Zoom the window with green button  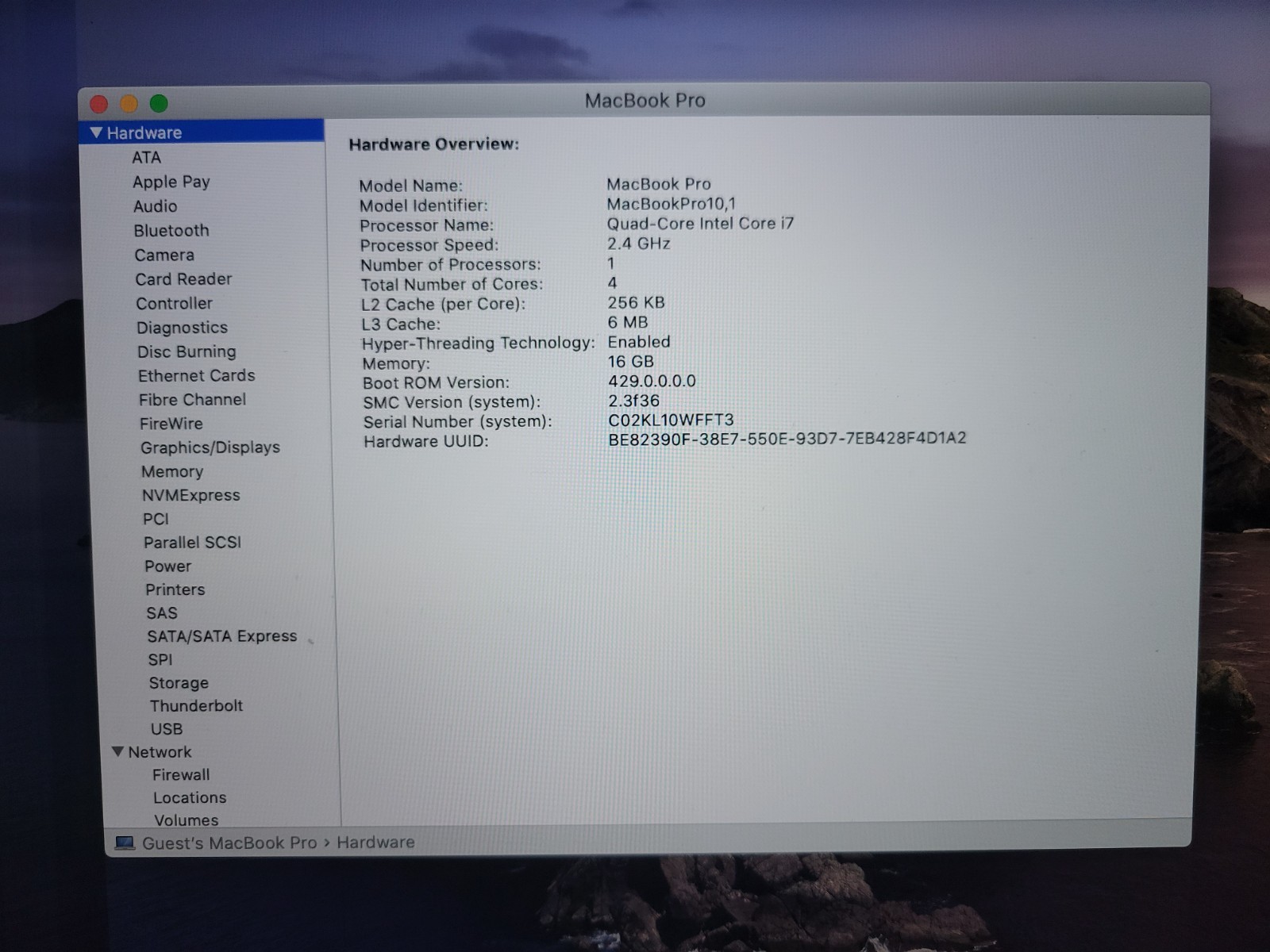(159, 103)
